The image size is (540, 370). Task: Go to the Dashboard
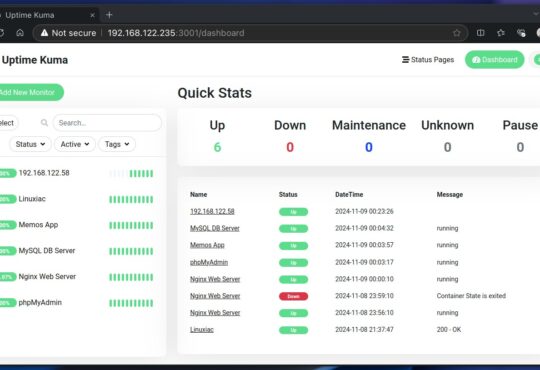point(495,60)
